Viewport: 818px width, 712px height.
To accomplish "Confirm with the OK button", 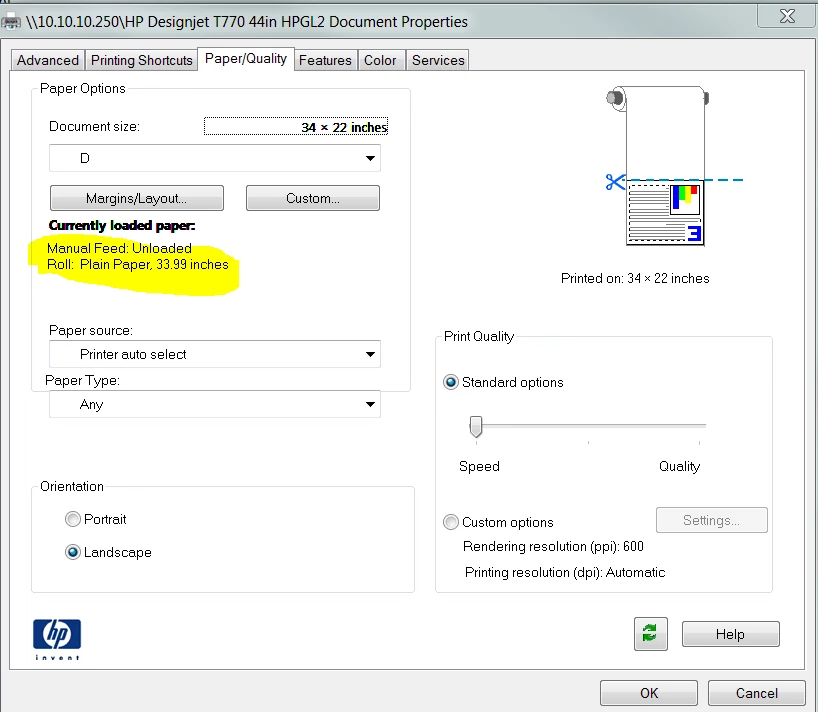I will [x=649, y=693].
